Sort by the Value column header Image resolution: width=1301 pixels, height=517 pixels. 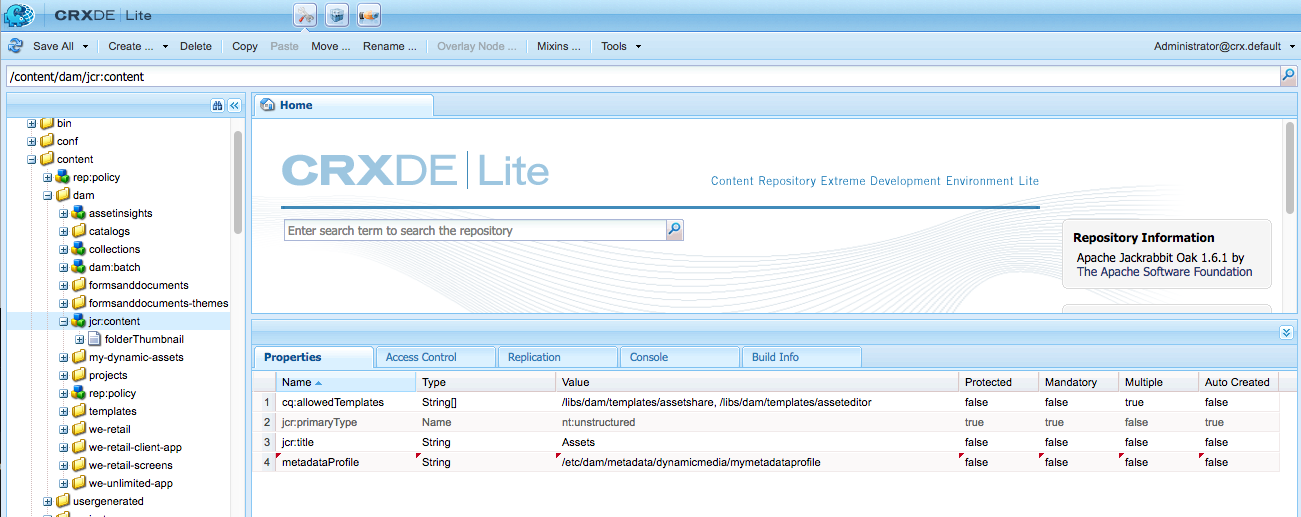[x=757, y=382]
